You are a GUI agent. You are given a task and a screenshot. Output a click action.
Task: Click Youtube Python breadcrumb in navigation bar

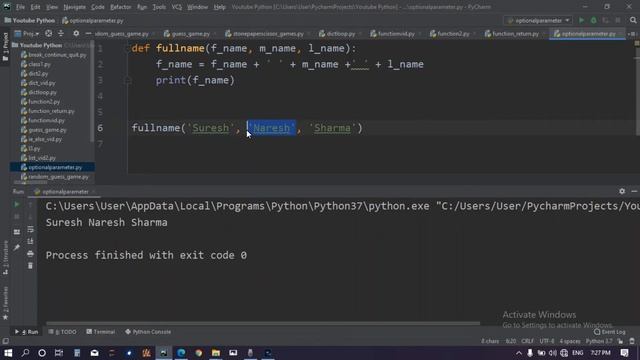[29, 20]
